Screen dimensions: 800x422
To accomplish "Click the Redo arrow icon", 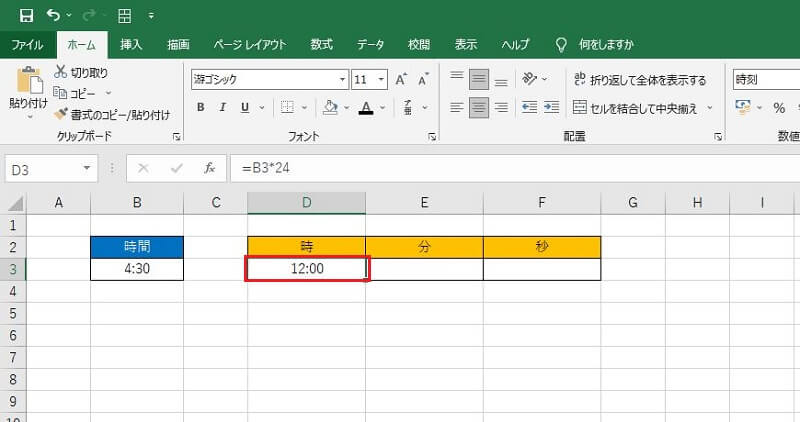I will pyautogui.click(x=89, y=16).
